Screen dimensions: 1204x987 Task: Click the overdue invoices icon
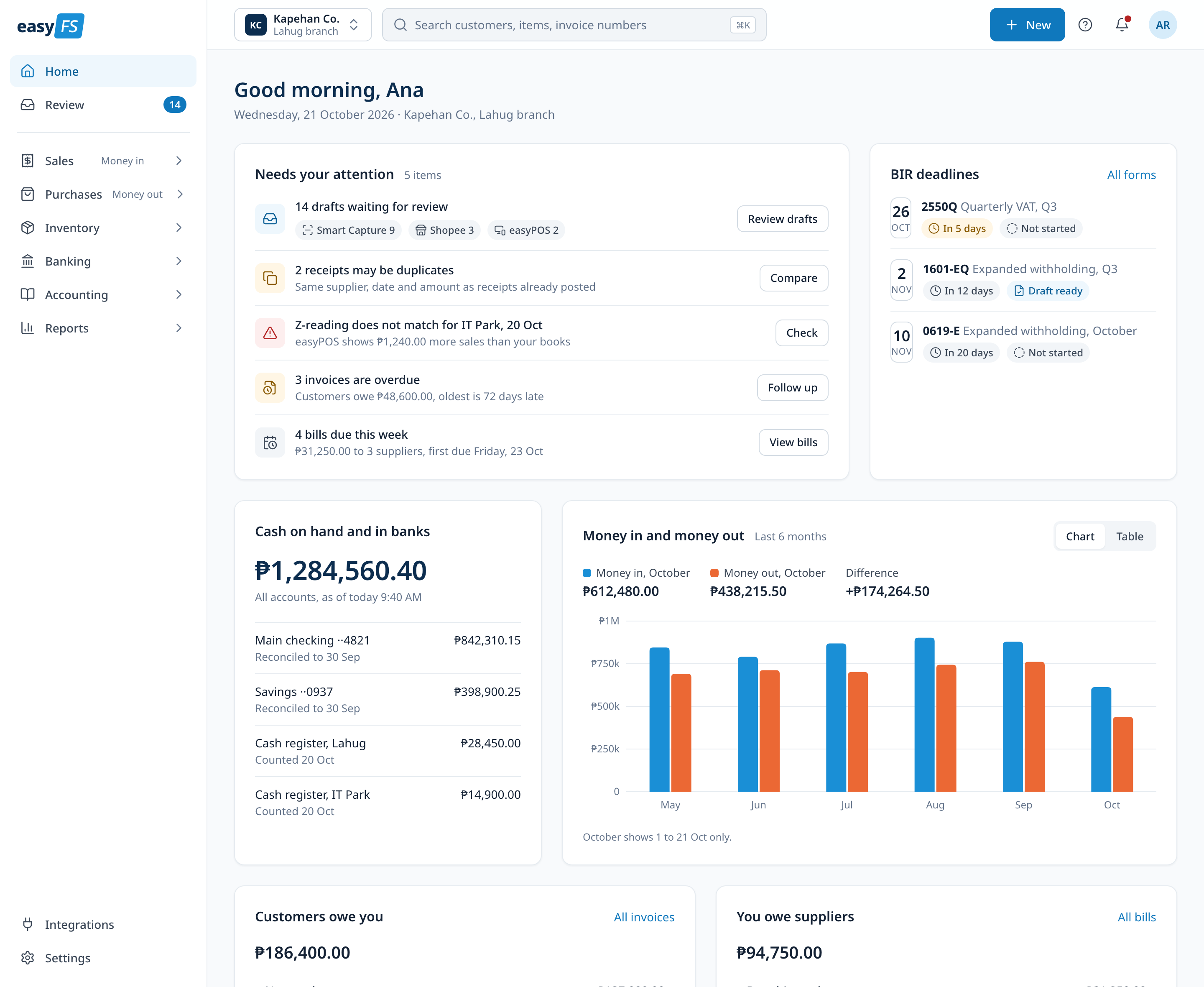point(270,388)
